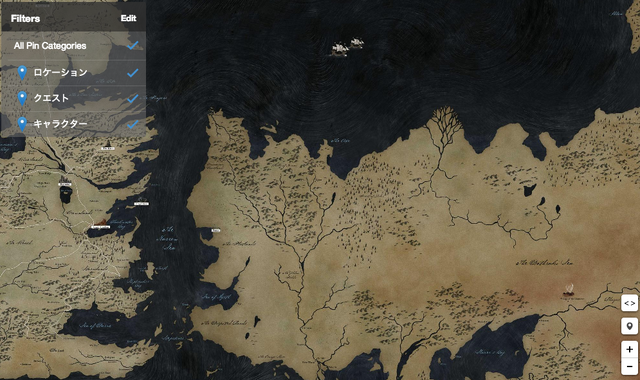
Task: Click the white label beside the red city
Action: 100,227
